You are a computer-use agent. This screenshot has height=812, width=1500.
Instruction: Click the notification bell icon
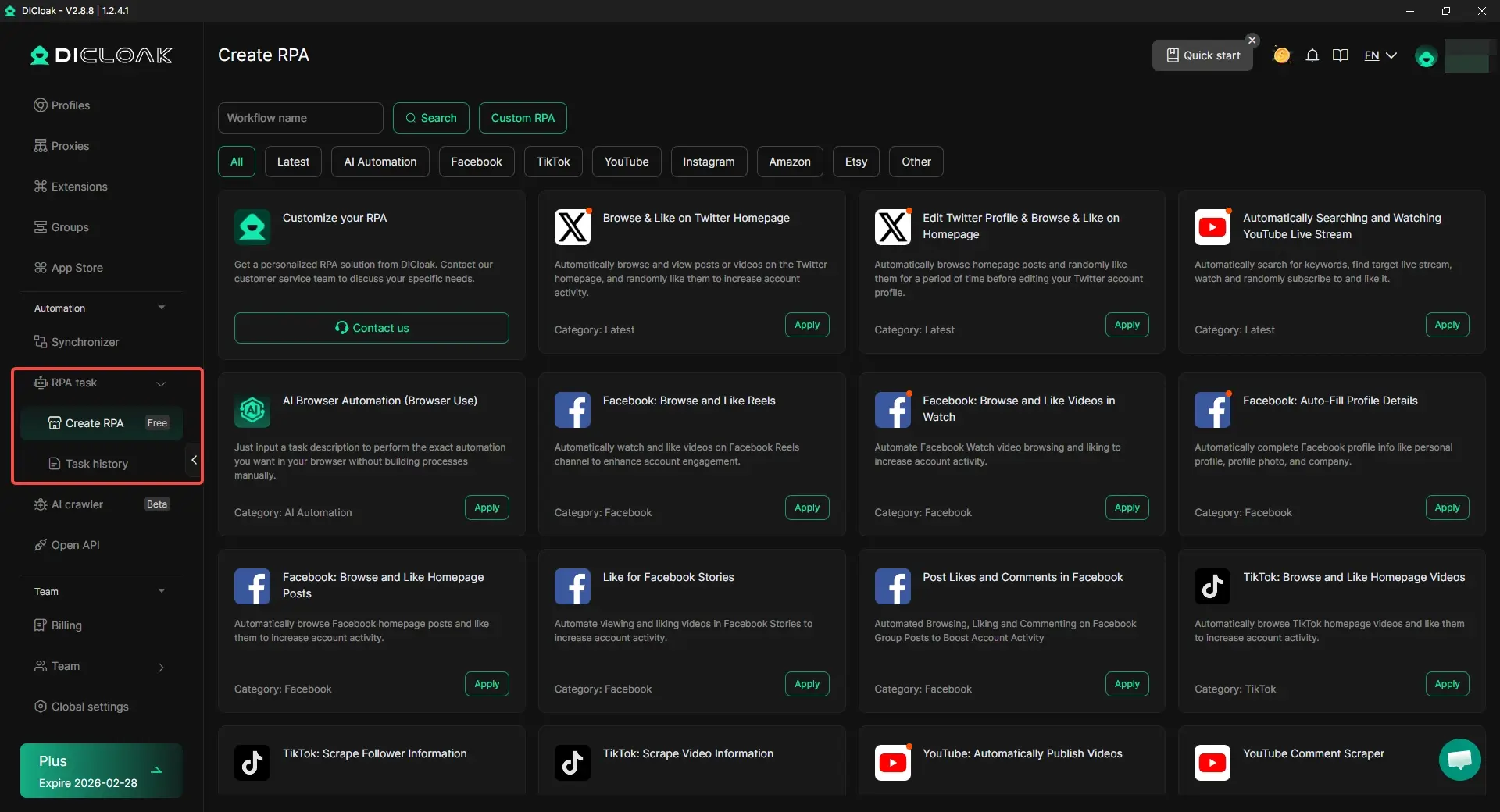(x=1312, y=55)
